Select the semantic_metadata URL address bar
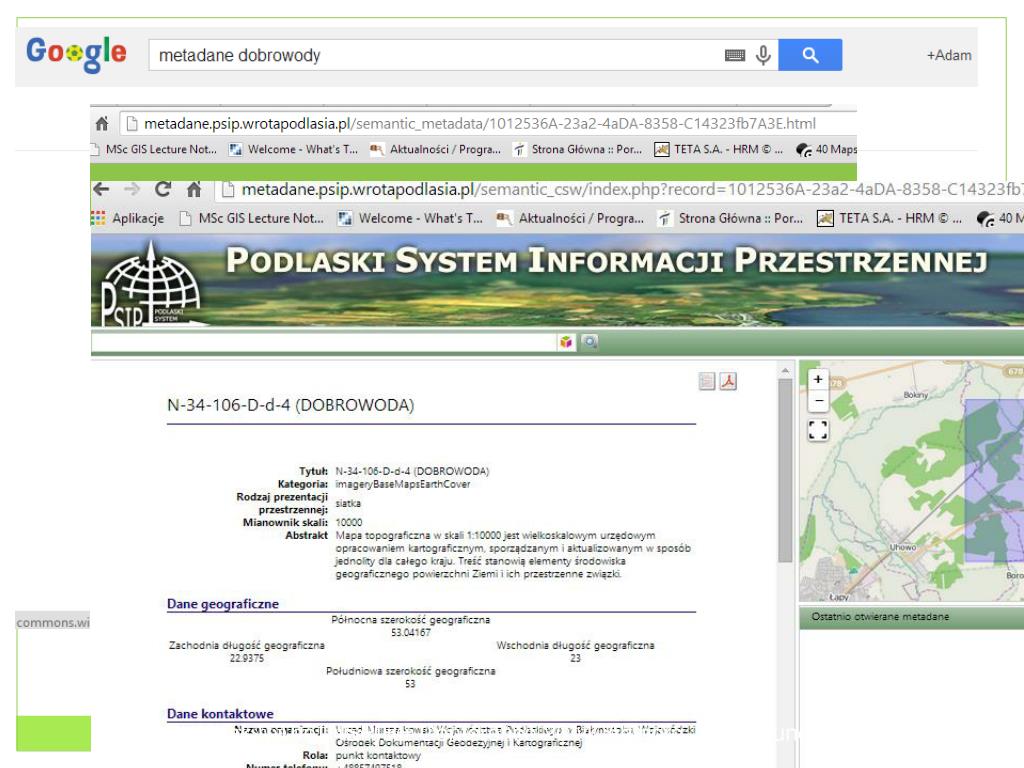 487,123
